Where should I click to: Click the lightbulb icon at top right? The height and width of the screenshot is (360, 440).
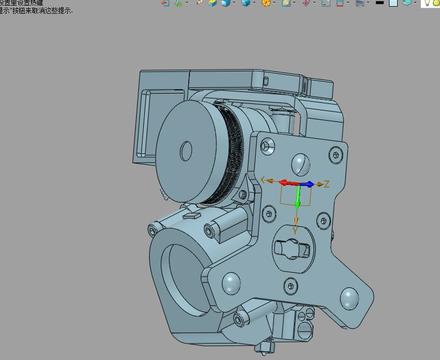[426, 3]
